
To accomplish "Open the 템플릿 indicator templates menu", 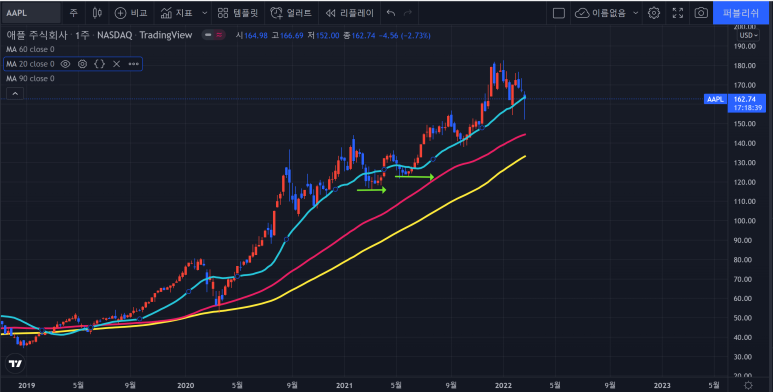I will tap(238, 13).
